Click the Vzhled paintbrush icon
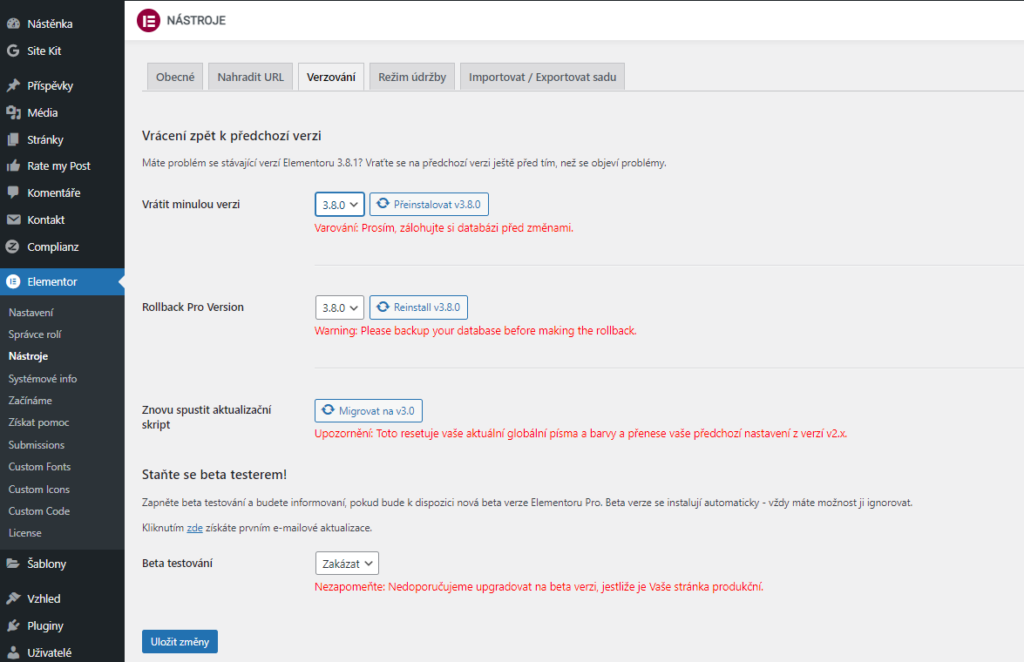The image size is (1024, 662). point(13,598)
